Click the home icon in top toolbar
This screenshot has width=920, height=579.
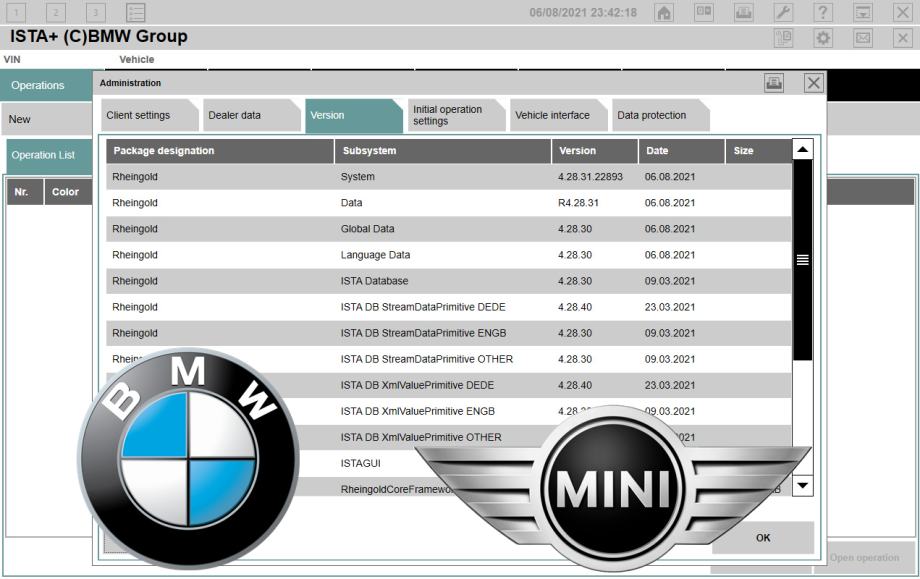[x=664, y=12]
